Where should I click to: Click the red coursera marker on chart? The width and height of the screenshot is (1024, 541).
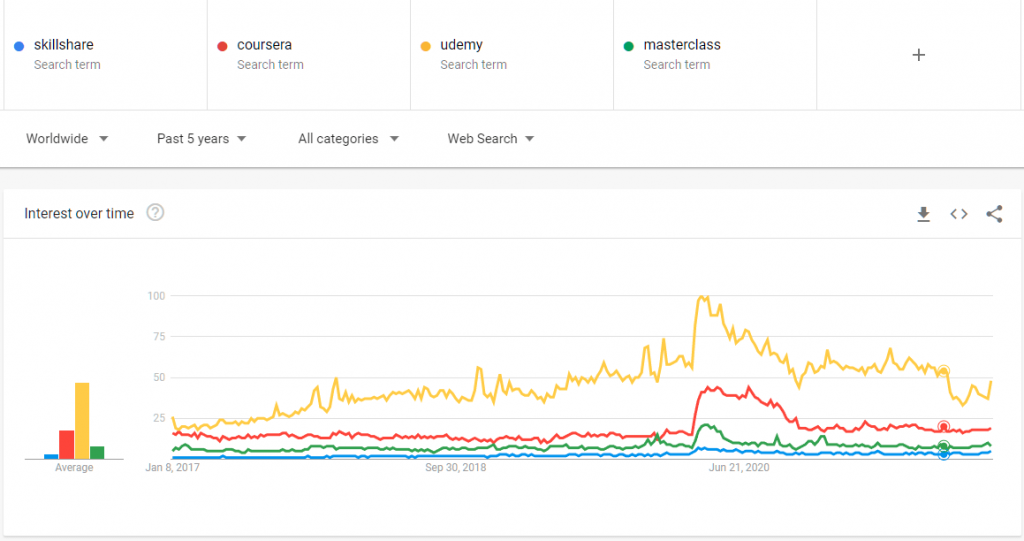click(x=943, y=427)
